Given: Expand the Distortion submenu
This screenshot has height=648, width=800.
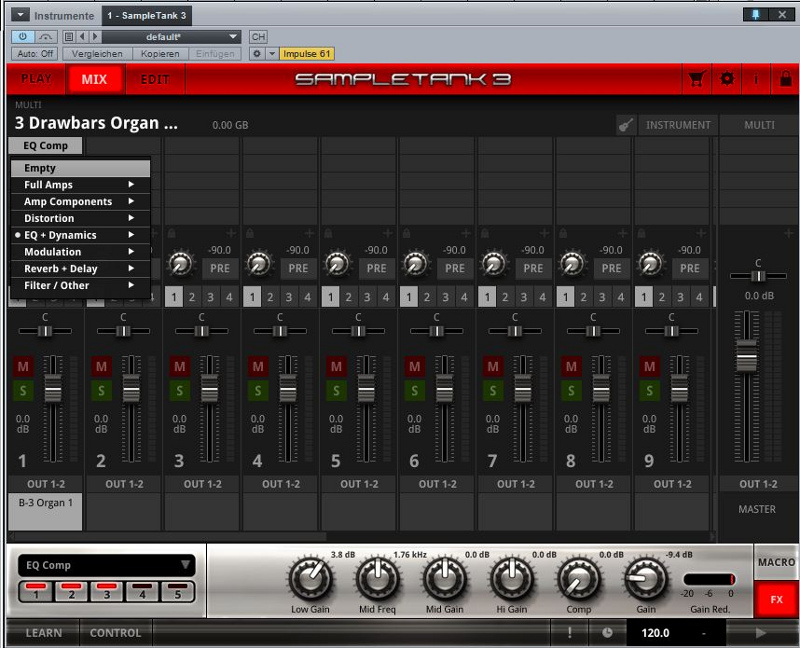Looking at the screenshot, I should click(x=81, y=218).
